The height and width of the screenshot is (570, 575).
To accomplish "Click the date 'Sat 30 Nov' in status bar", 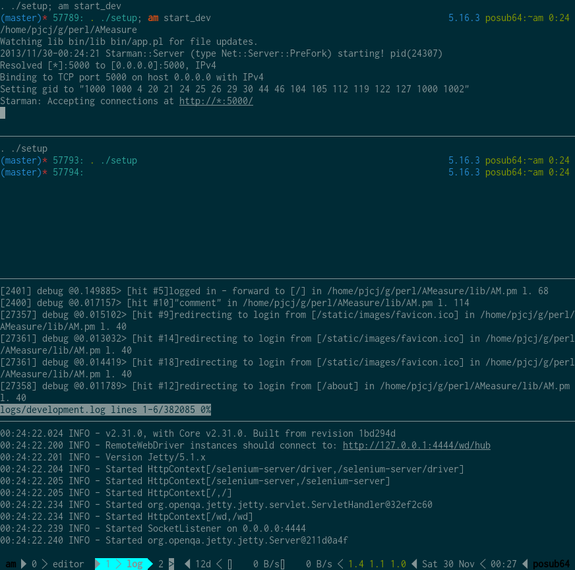I will click(x=448, y=564).
